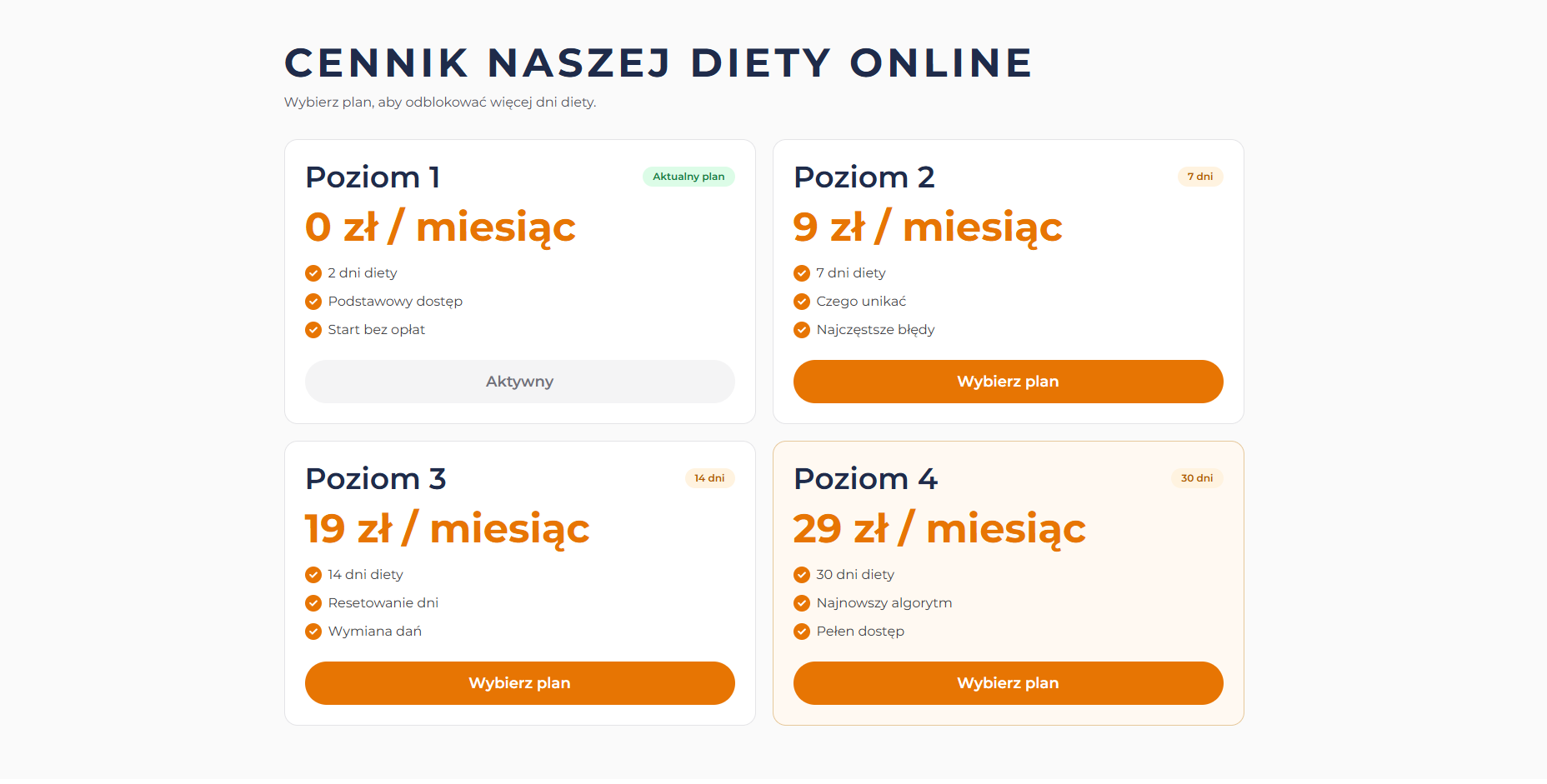The height and width of the screenshot is (784, 1547).
Task: Click the checkmark icon beside "2 dni diety"
Action: pos(313,272)
